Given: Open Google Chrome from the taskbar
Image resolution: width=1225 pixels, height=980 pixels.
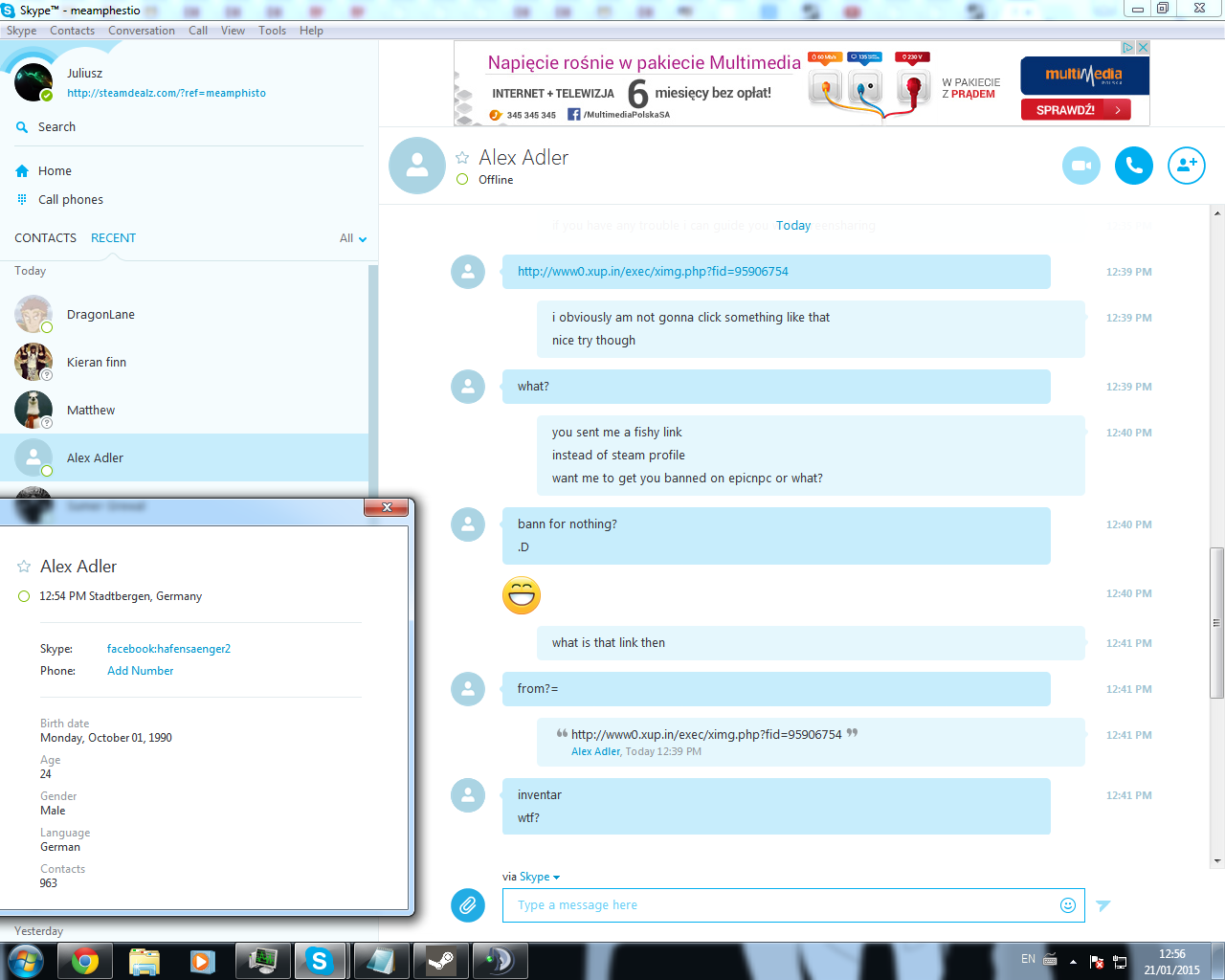Looking at the screenshot, I should coord(84,961).
